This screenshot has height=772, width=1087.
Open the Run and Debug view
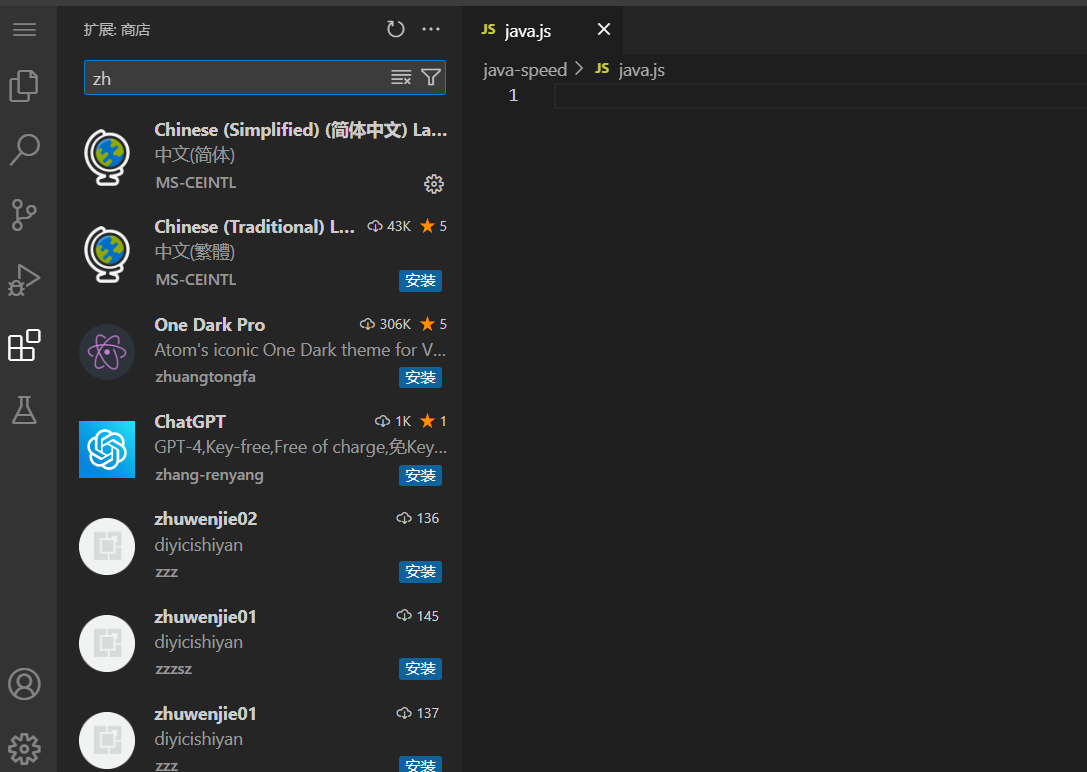[24, 280]
